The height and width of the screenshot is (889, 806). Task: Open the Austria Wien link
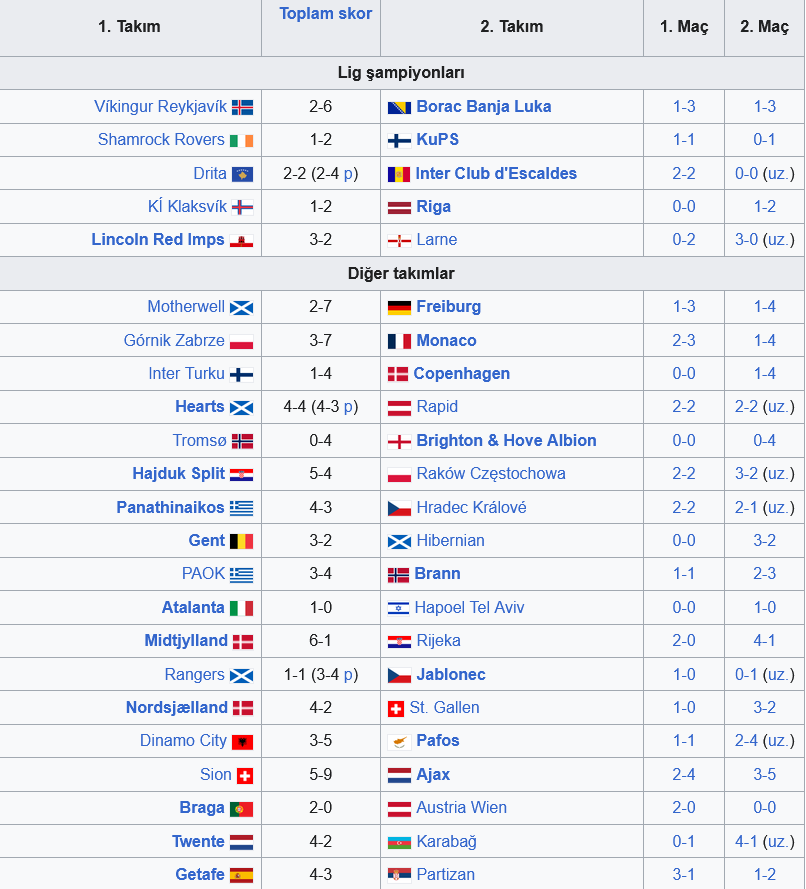[461, 808]
